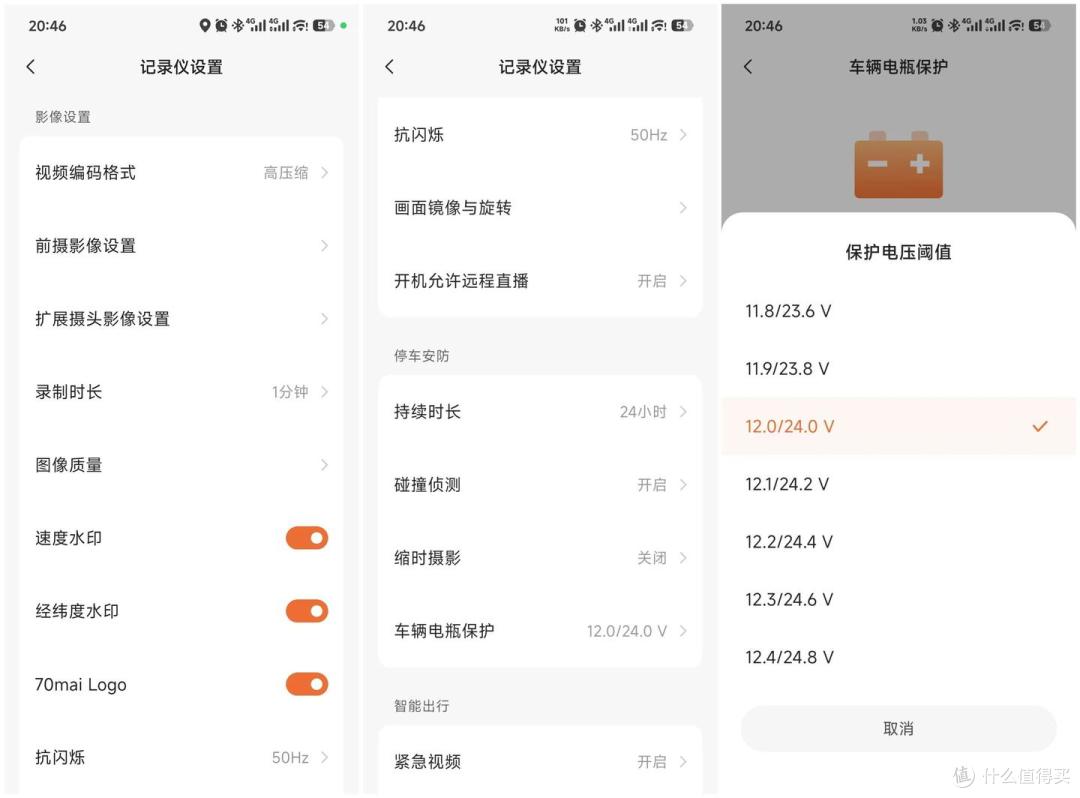Select the 12.1/24.2 V threshold

coord(898,484)
